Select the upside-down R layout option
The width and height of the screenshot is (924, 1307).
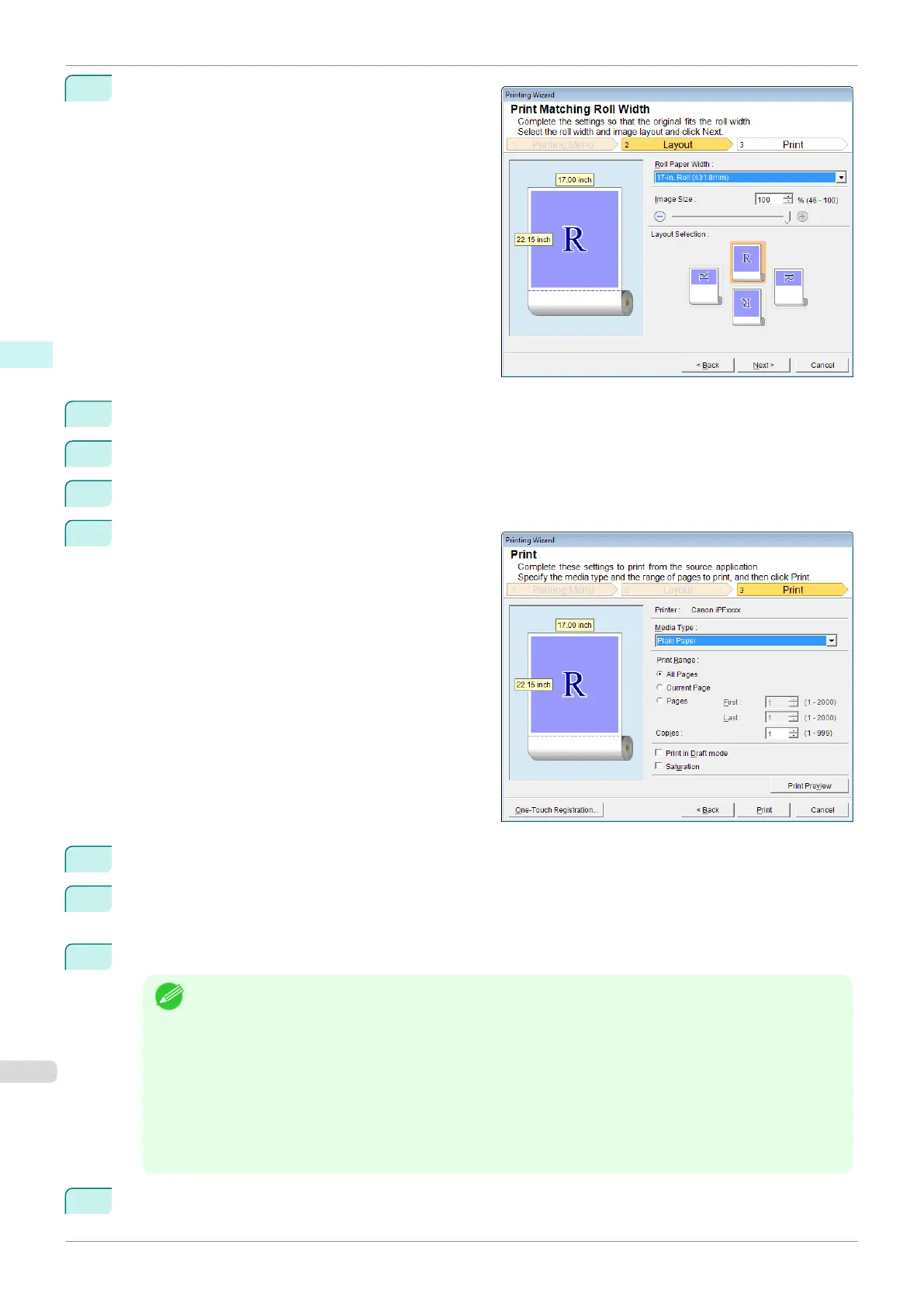[x=748, y=307]
